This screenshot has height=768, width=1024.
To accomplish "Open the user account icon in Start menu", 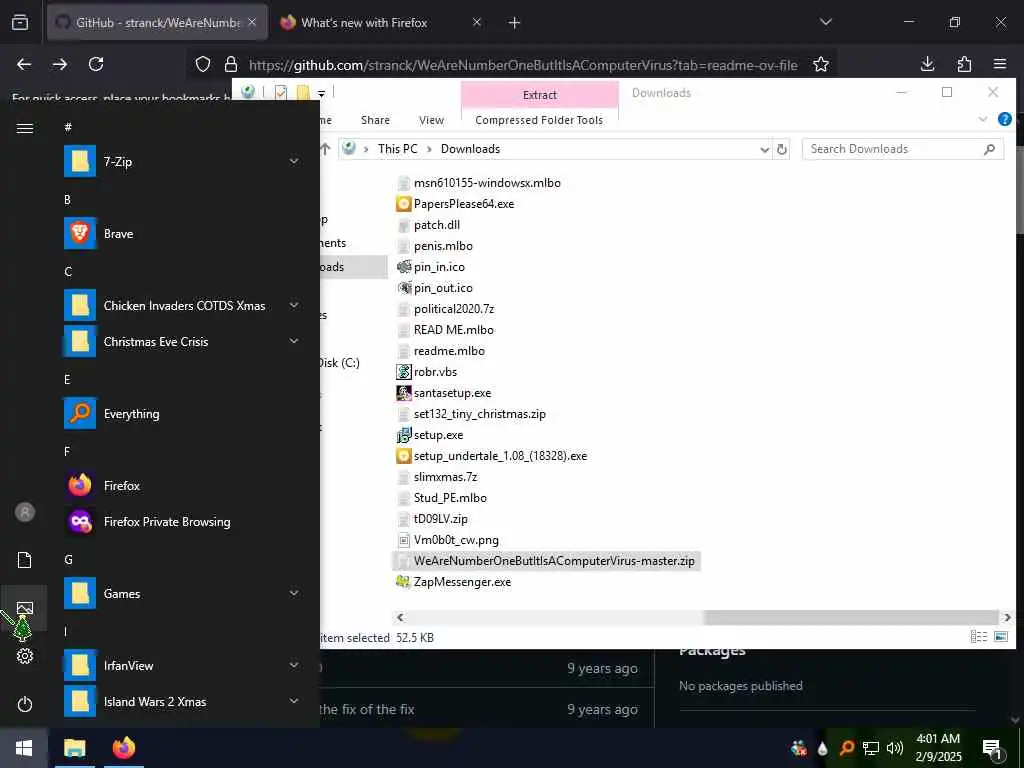I will click(x=25, y=512).
